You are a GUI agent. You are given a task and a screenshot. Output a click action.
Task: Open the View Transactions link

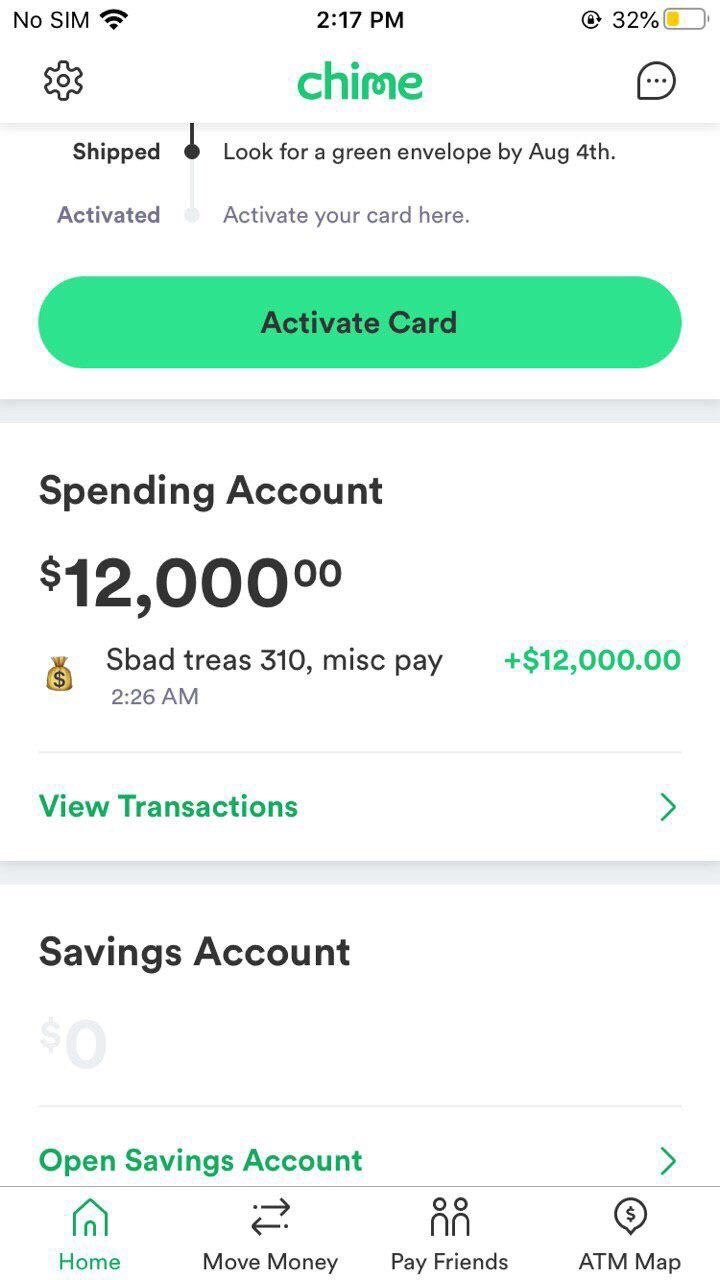pos(168,806)
